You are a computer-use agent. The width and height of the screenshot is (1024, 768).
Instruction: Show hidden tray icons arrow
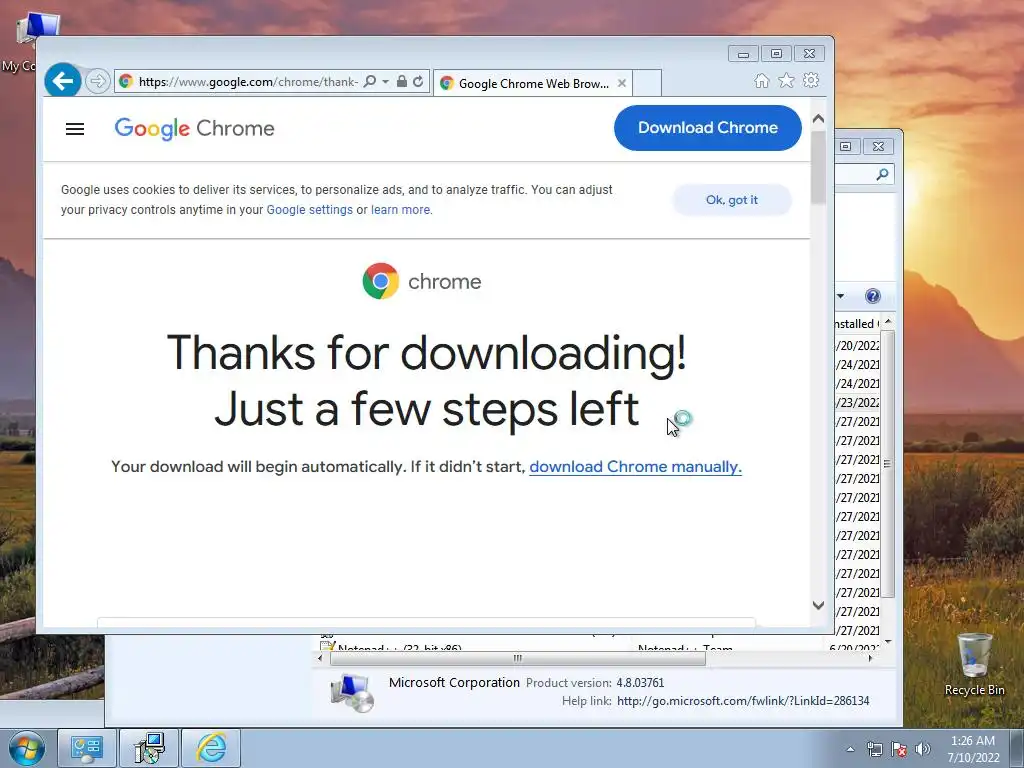coord(850,749)
